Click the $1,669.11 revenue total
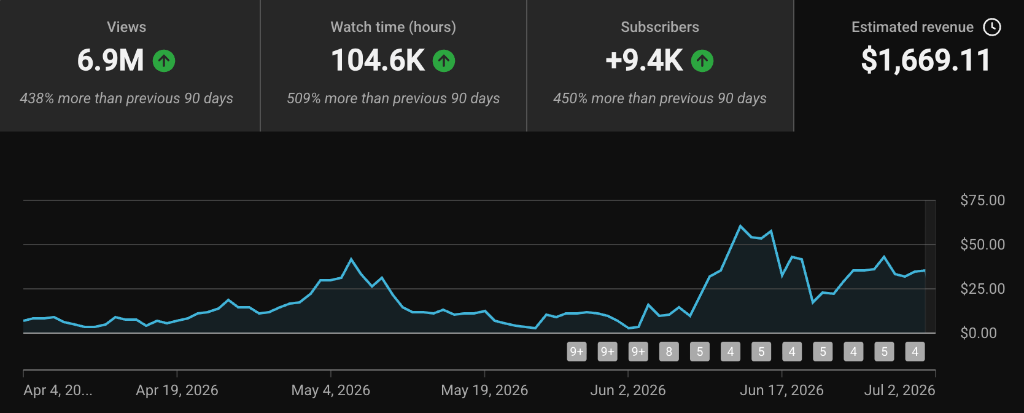 (926, 61)
